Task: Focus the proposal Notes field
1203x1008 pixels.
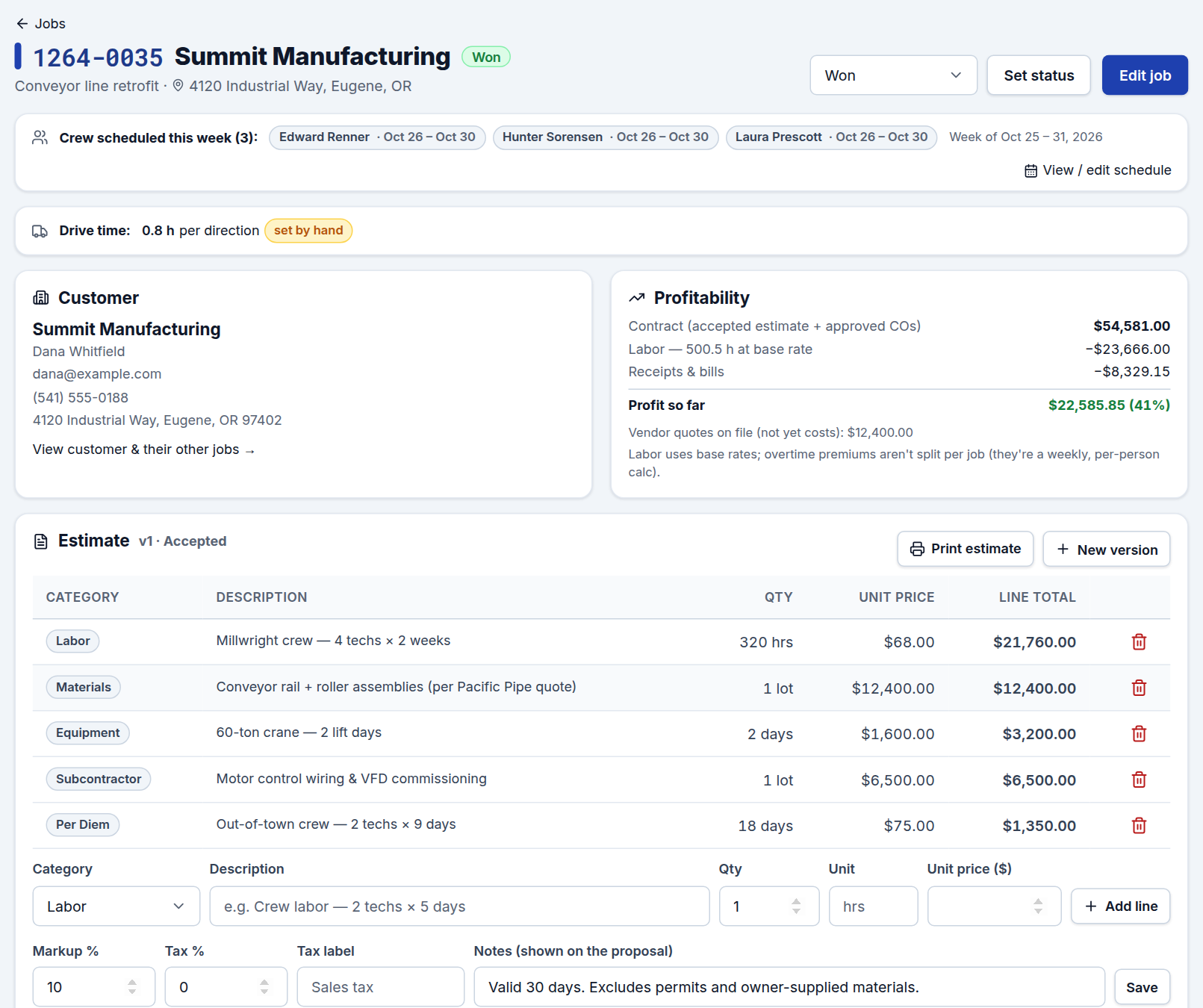Action: point(789,987)
